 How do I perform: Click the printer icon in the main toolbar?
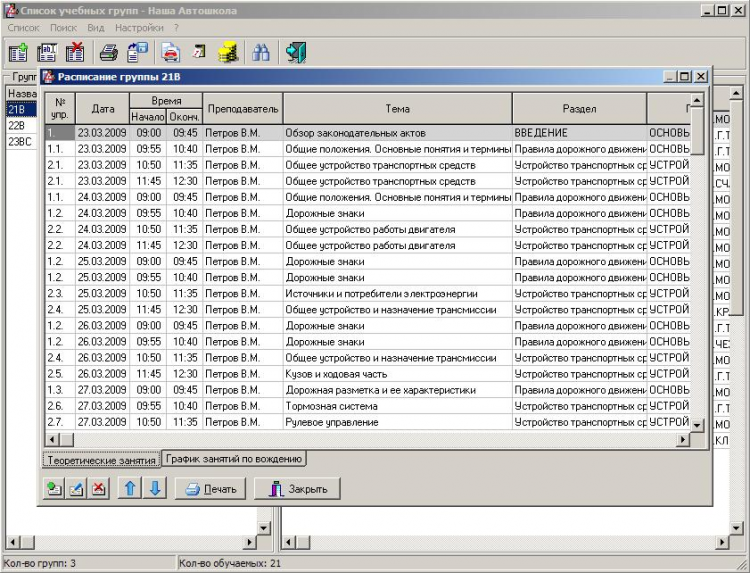tap(108, 54)
